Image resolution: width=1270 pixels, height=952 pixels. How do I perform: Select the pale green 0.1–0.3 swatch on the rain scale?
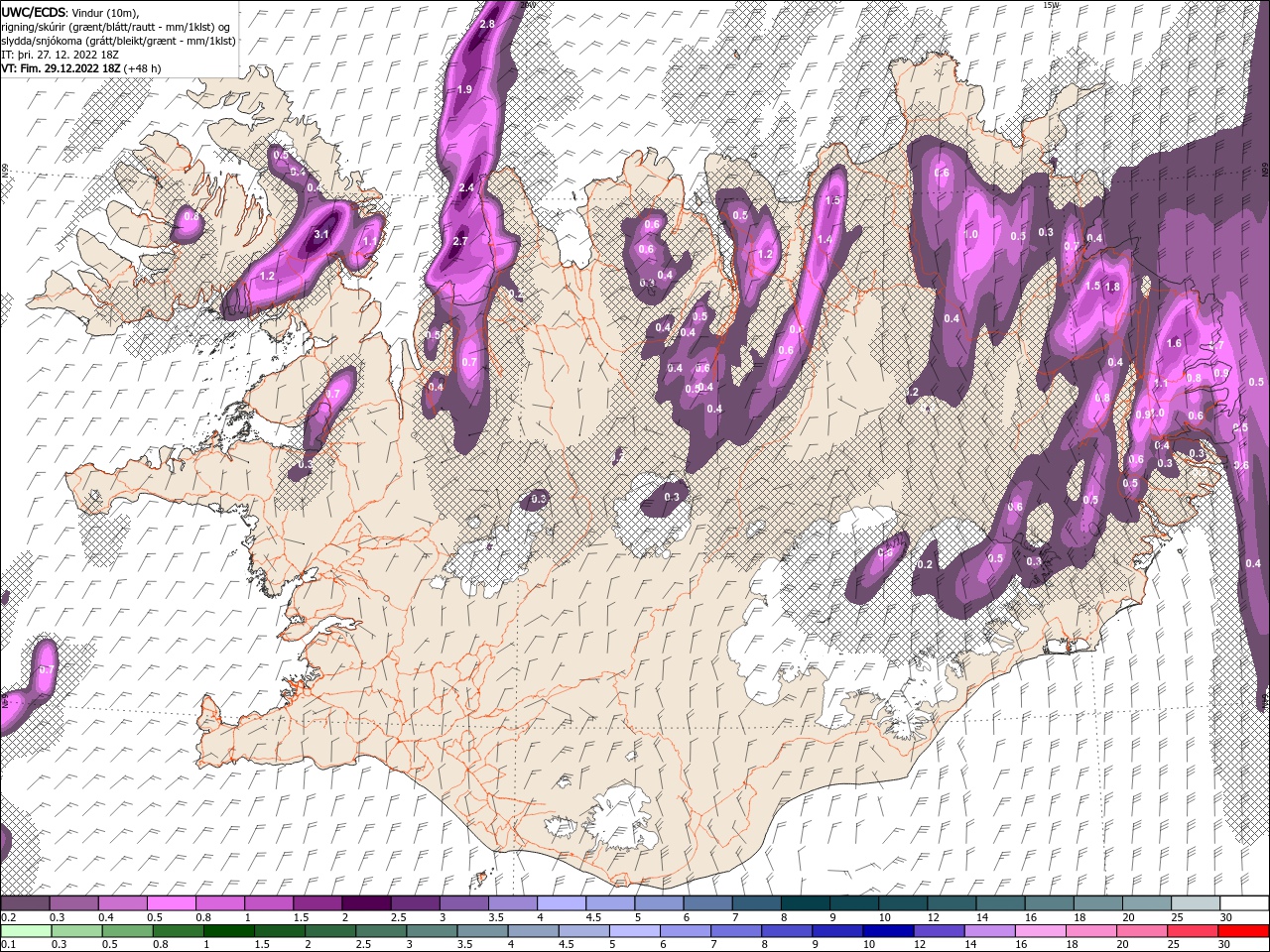pyautogui.click(x=26, y=930)
